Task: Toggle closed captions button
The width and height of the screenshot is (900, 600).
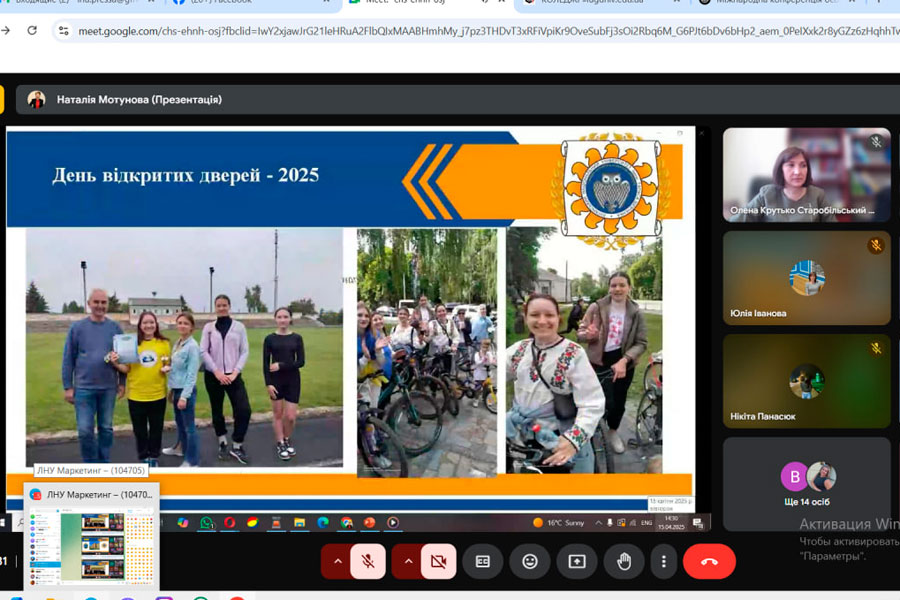Action: (x=483, y=561)
